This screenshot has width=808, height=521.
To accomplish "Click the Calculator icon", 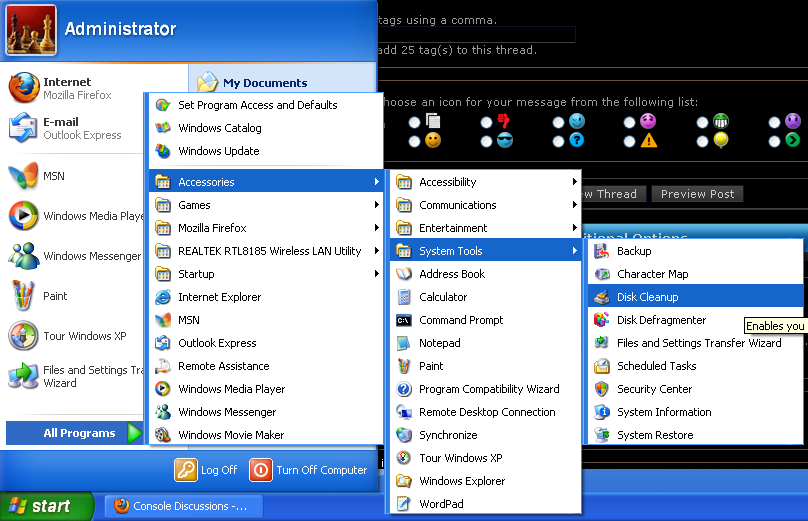I will point(403,297).
